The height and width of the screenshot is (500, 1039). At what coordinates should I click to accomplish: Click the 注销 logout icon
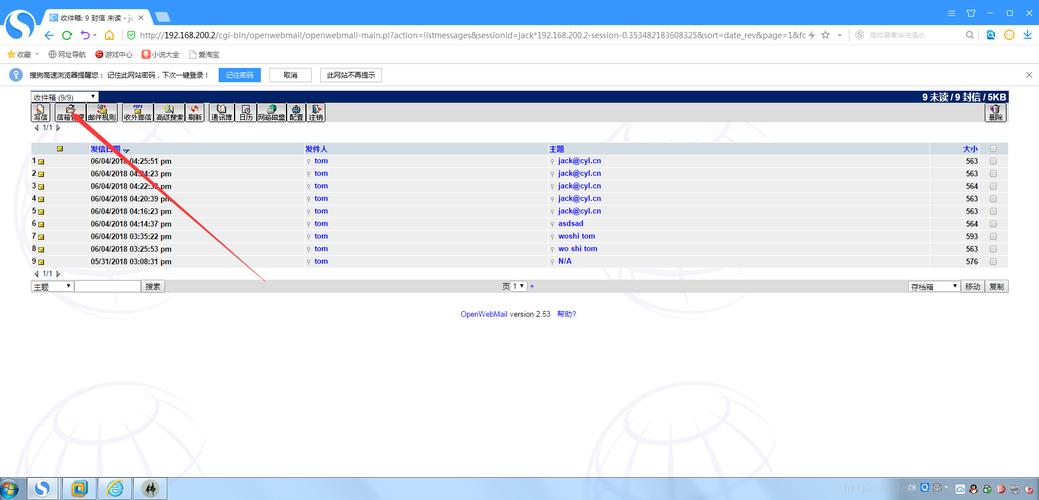[316, 113]
